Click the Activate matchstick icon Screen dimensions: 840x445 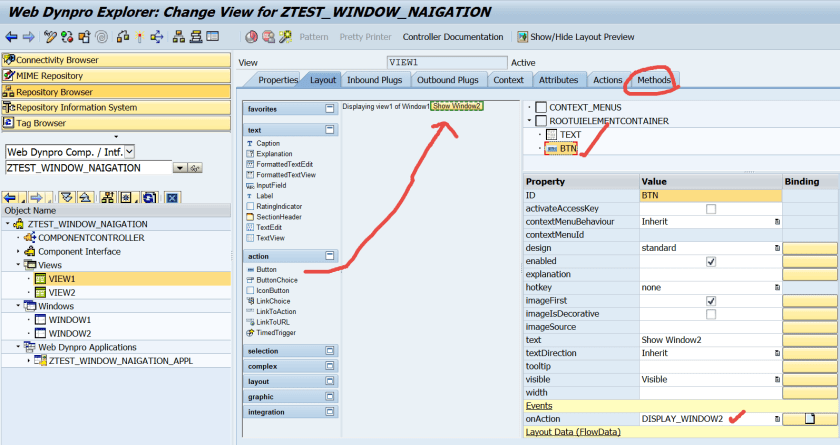139,37
